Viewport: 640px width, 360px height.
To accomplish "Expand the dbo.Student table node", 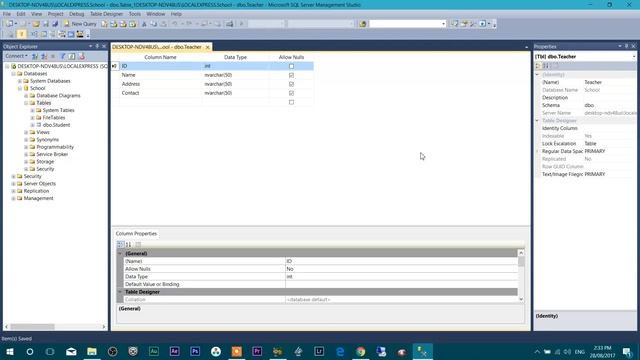I will point(32,125).
